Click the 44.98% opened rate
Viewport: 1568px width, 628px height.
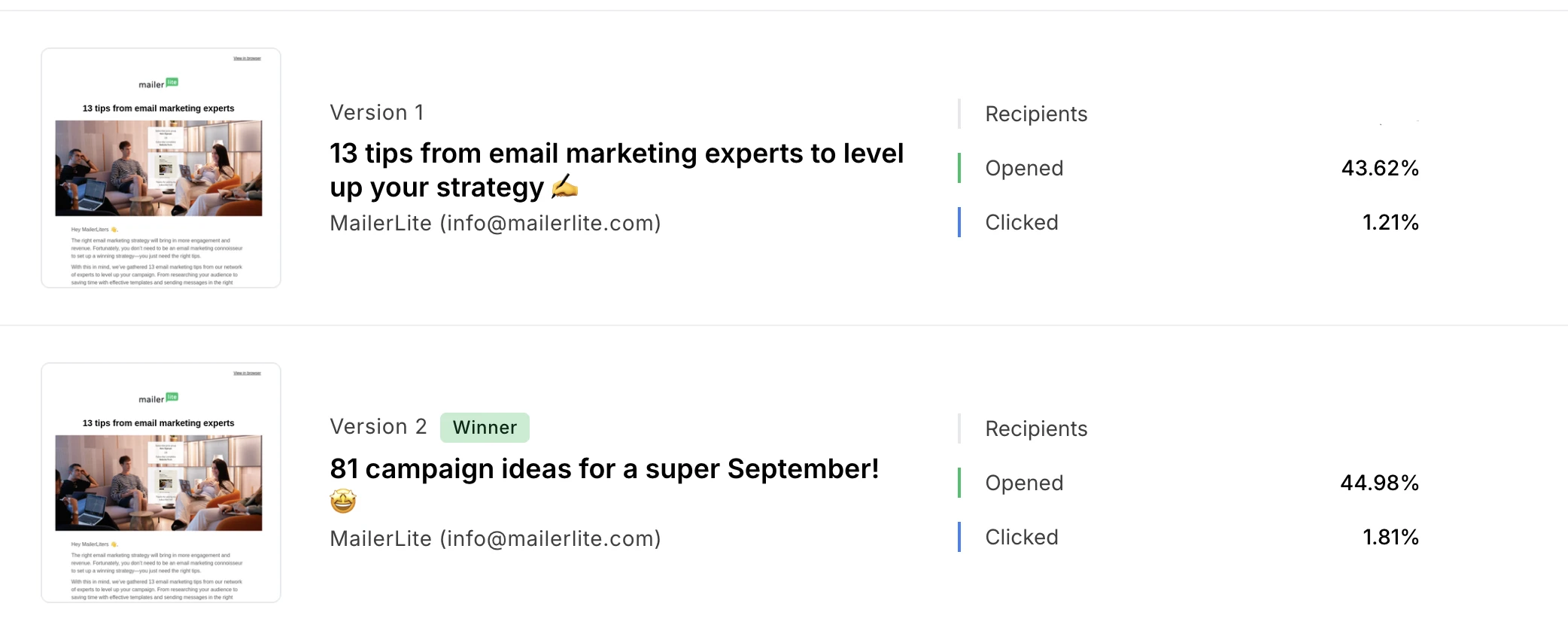tap(1379, 483)
